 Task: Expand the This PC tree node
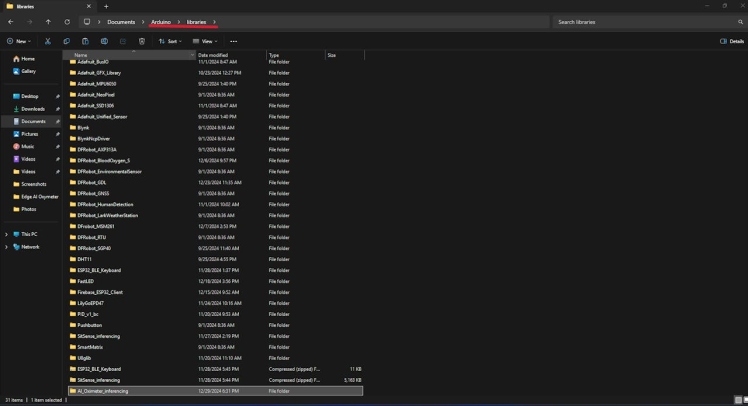pyautogui.click(x=6, y=234)
